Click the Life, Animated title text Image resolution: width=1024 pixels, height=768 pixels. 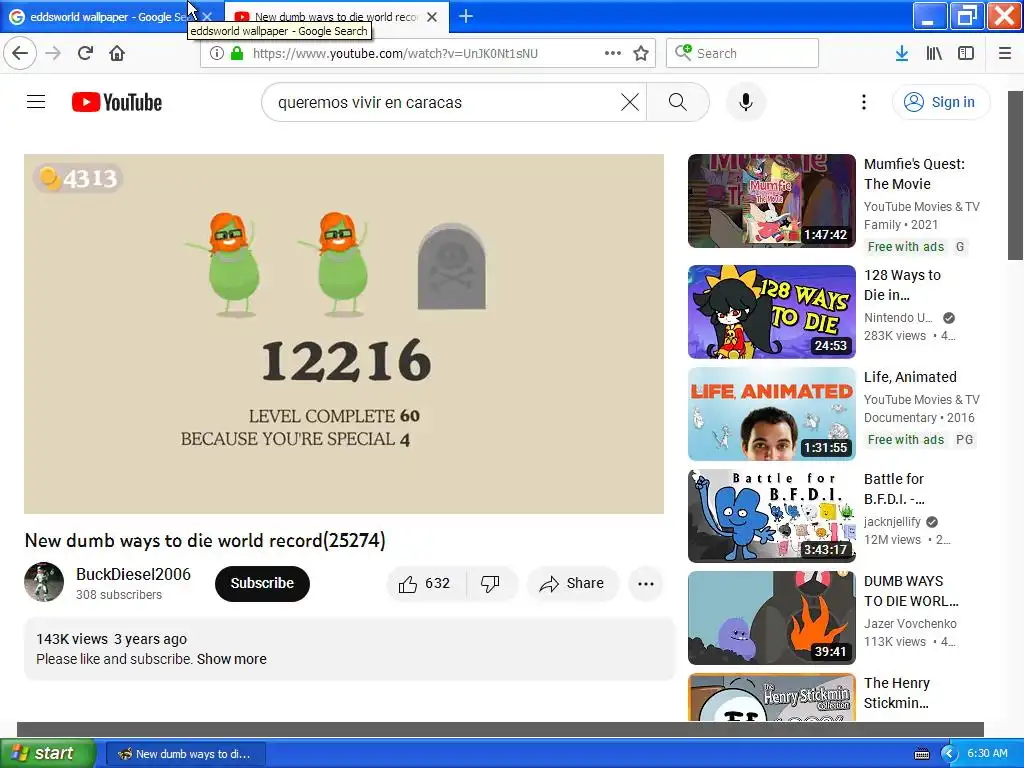(x=910, y=377)
